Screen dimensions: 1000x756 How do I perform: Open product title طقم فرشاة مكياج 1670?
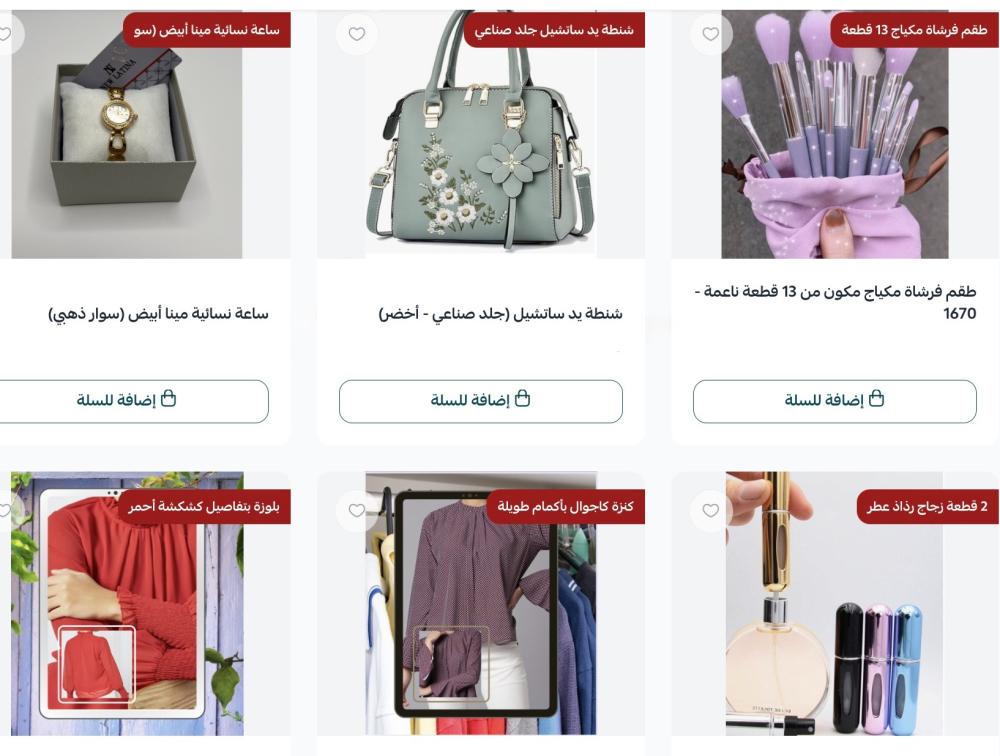click(835, 302)
